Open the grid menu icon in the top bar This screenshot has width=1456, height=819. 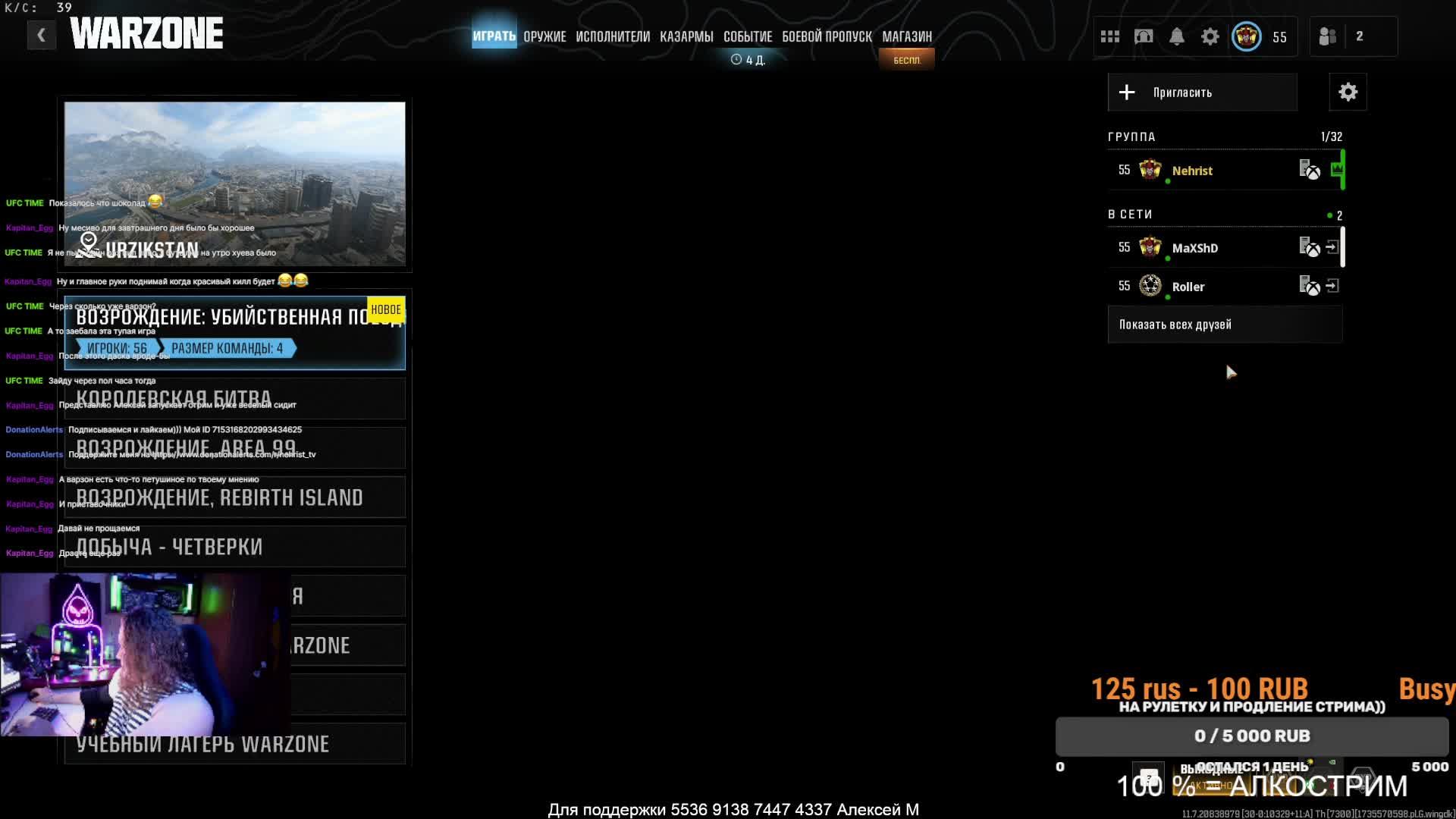tap(1109, 36)
